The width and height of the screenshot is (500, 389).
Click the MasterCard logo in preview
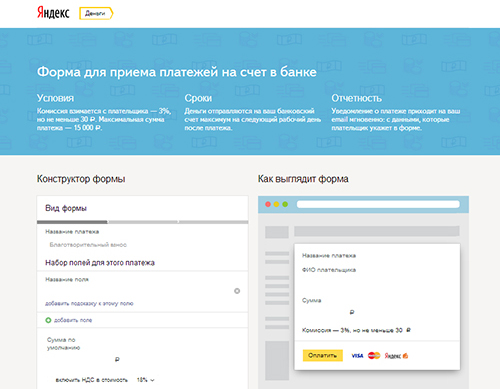pos(374,356)
